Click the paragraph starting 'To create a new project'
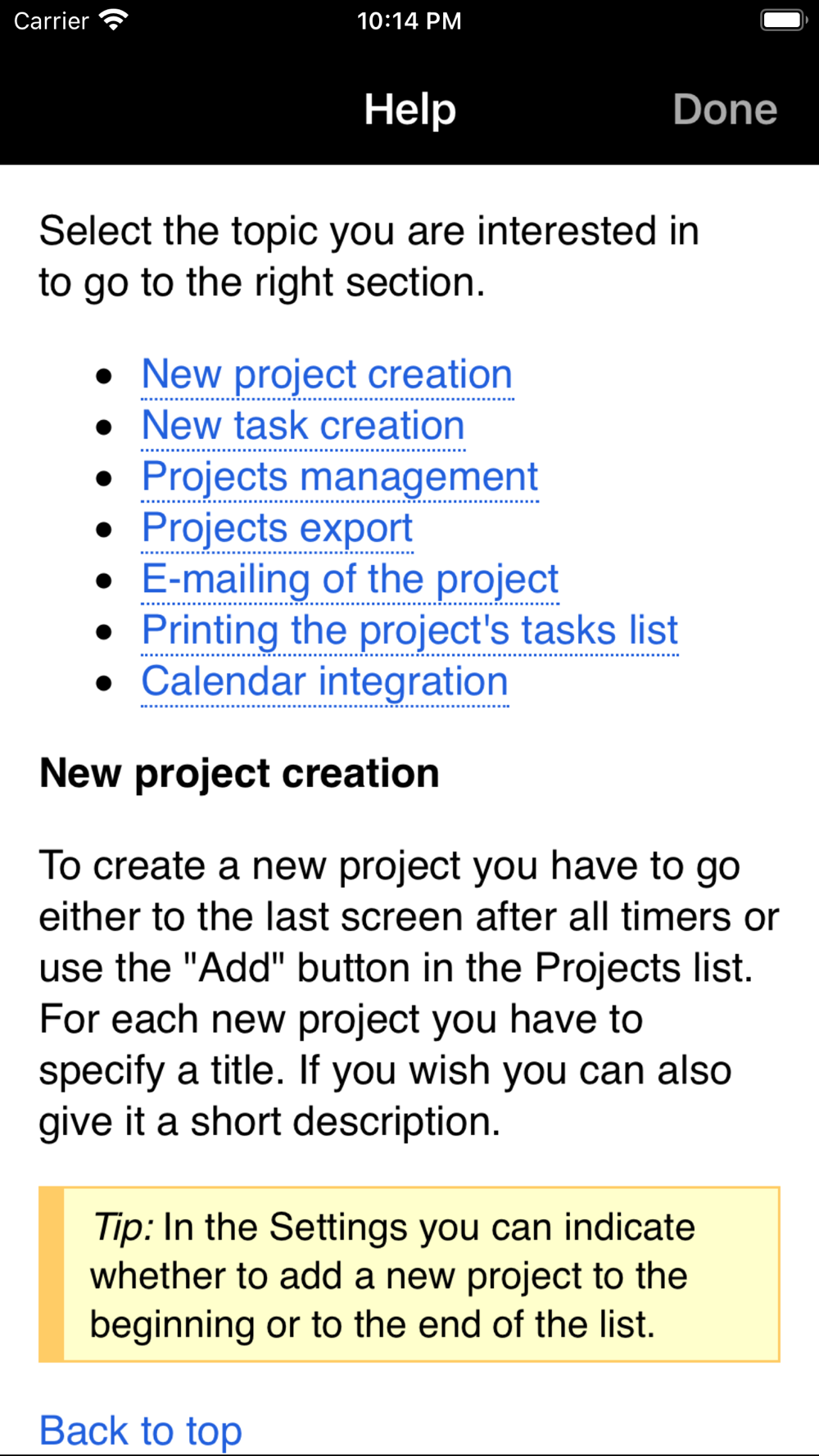Screen dimensions: 819x1456 point(409,993)
